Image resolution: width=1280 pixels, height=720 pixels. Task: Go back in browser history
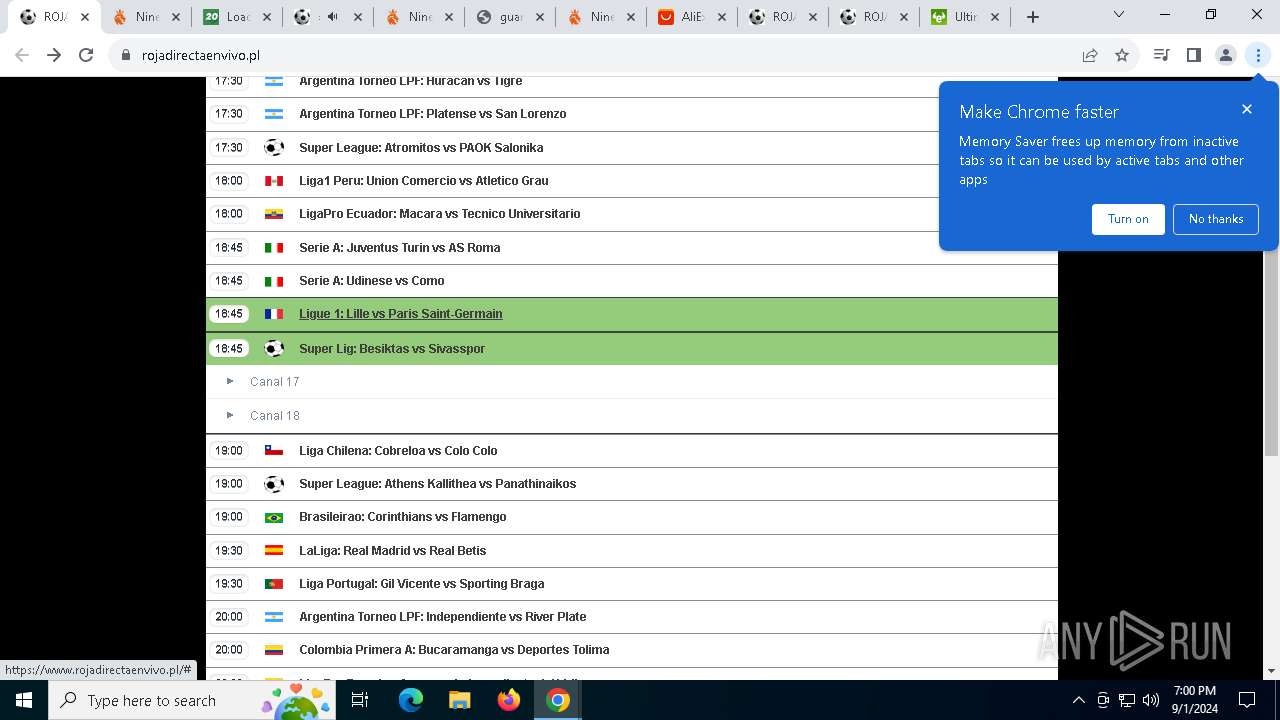point(22,55)
